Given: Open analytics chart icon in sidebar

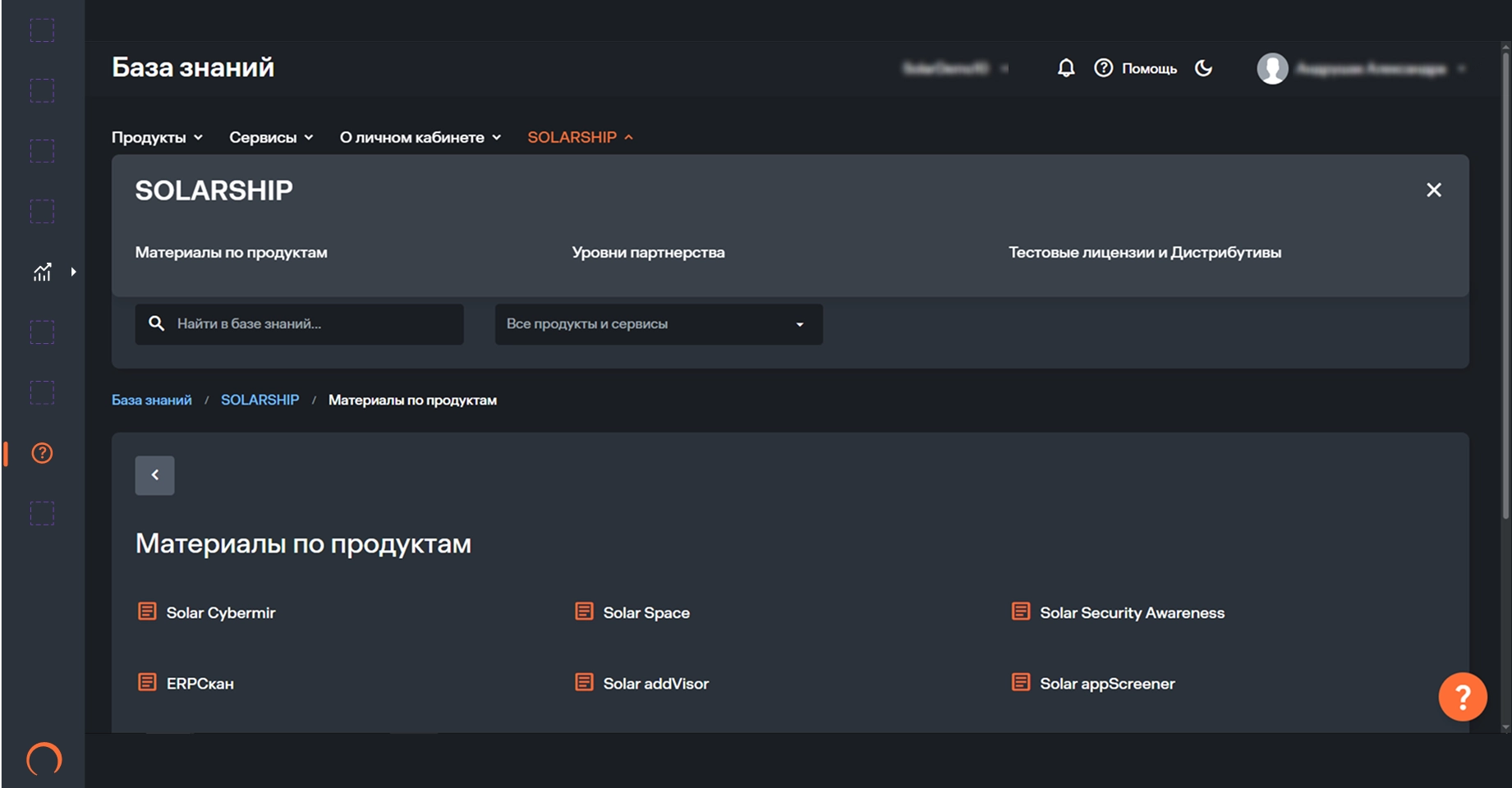Looking at the screenshot, I should [x=42, y=272].
